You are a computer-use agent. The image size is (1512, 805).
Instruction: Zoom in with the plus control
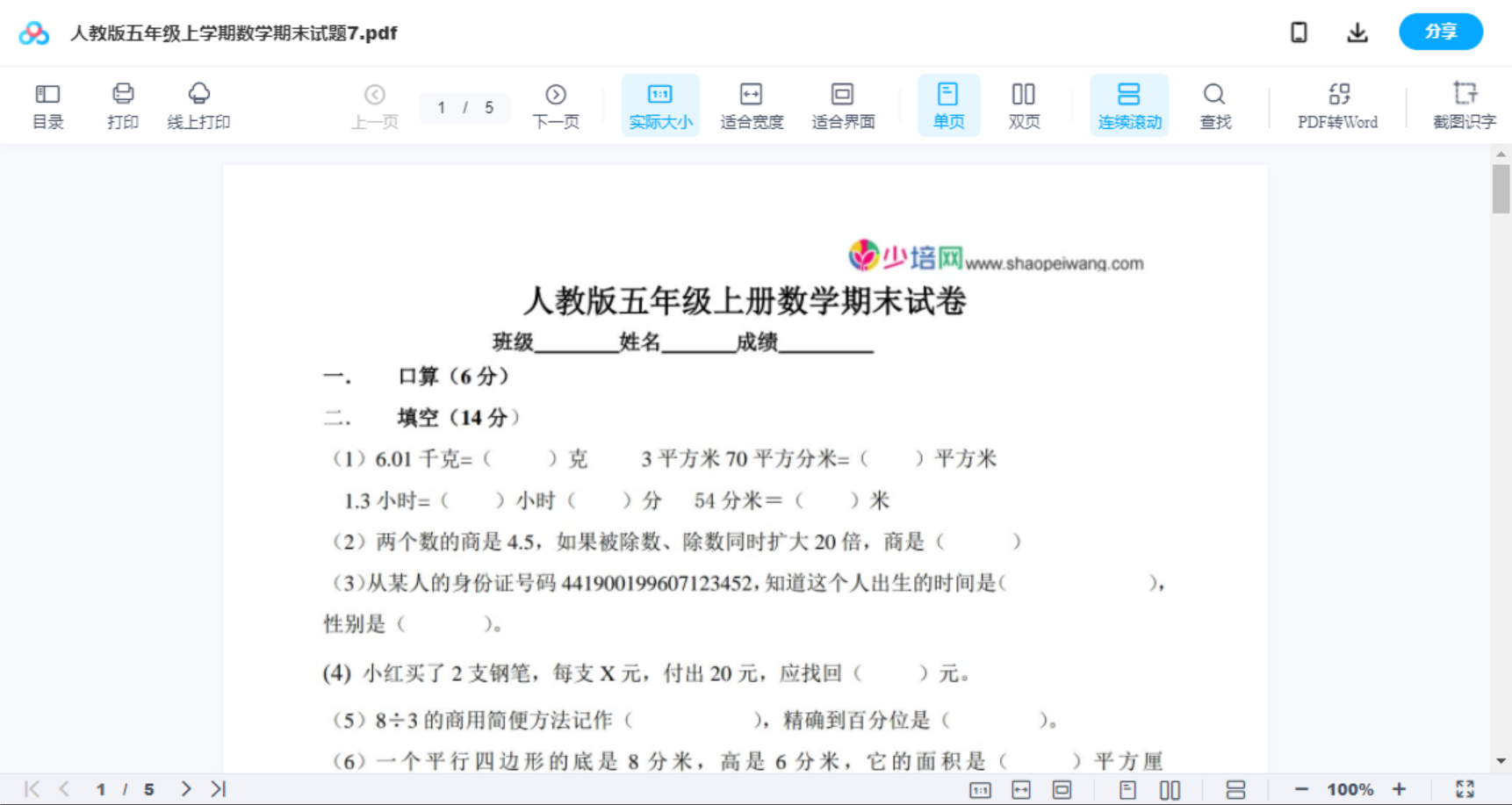tap(1400, 788)
